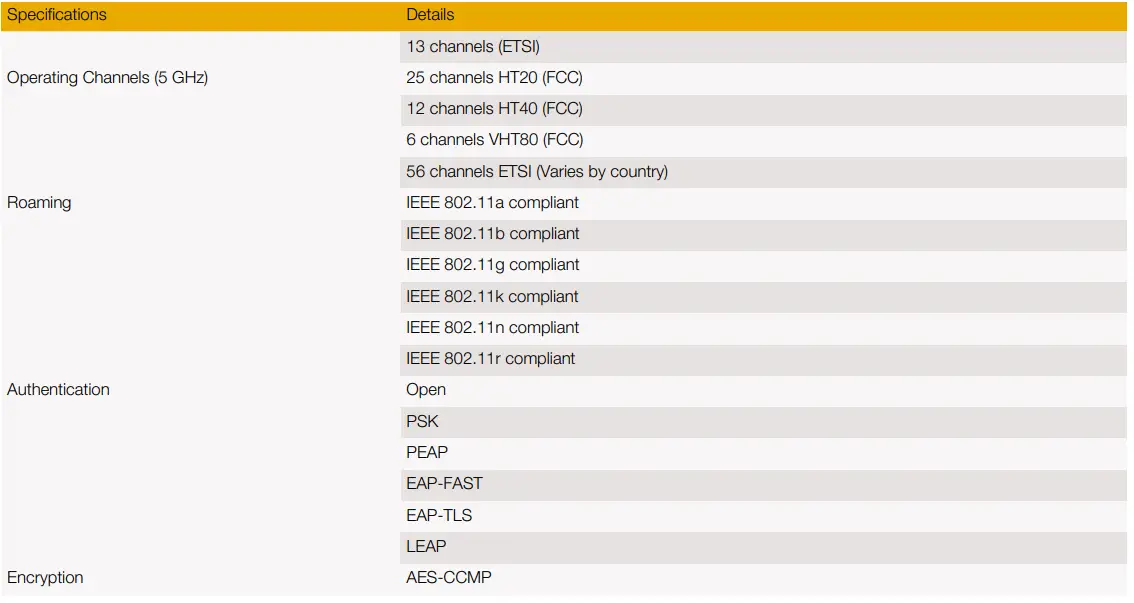
Task: Select the IEEE 802.11r compliant cell
Action: pos(490,358)
